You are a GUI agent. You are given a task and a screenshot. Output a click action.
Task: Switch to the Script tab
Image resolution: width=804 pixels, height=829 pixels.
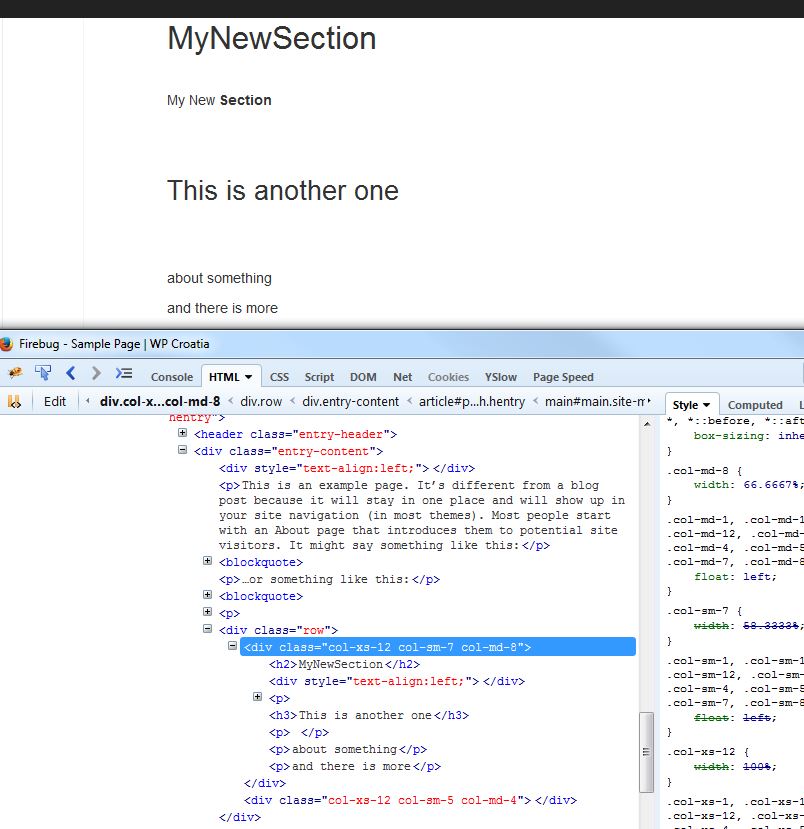pyautogui.click(x=319, y=377)
